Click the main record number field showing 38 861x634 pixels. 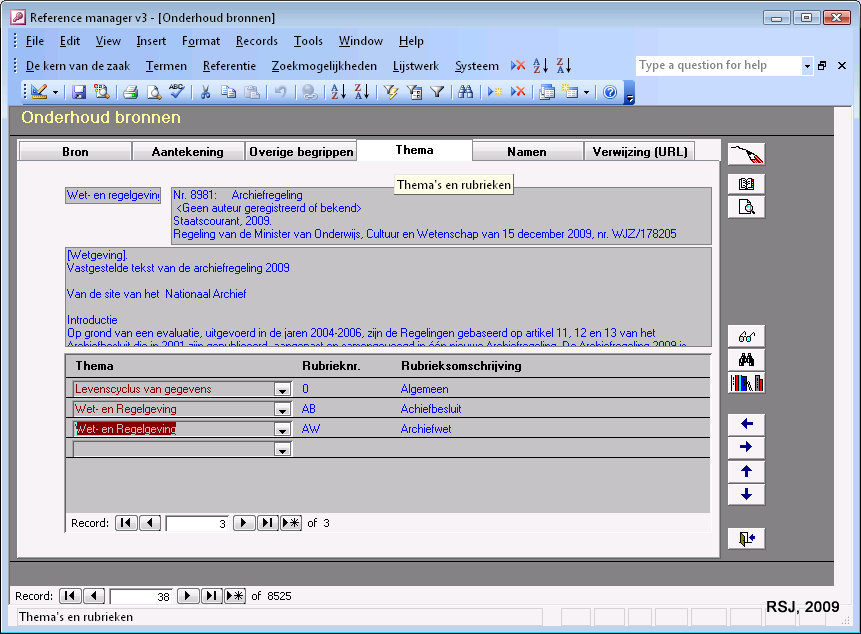pyautogui.click(x=140, y=596)
